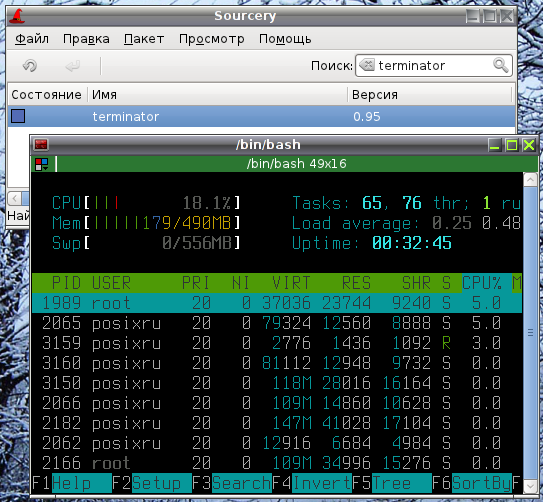Select process 2065 row in htop
The image size is (543, 502).
[277, 323]
